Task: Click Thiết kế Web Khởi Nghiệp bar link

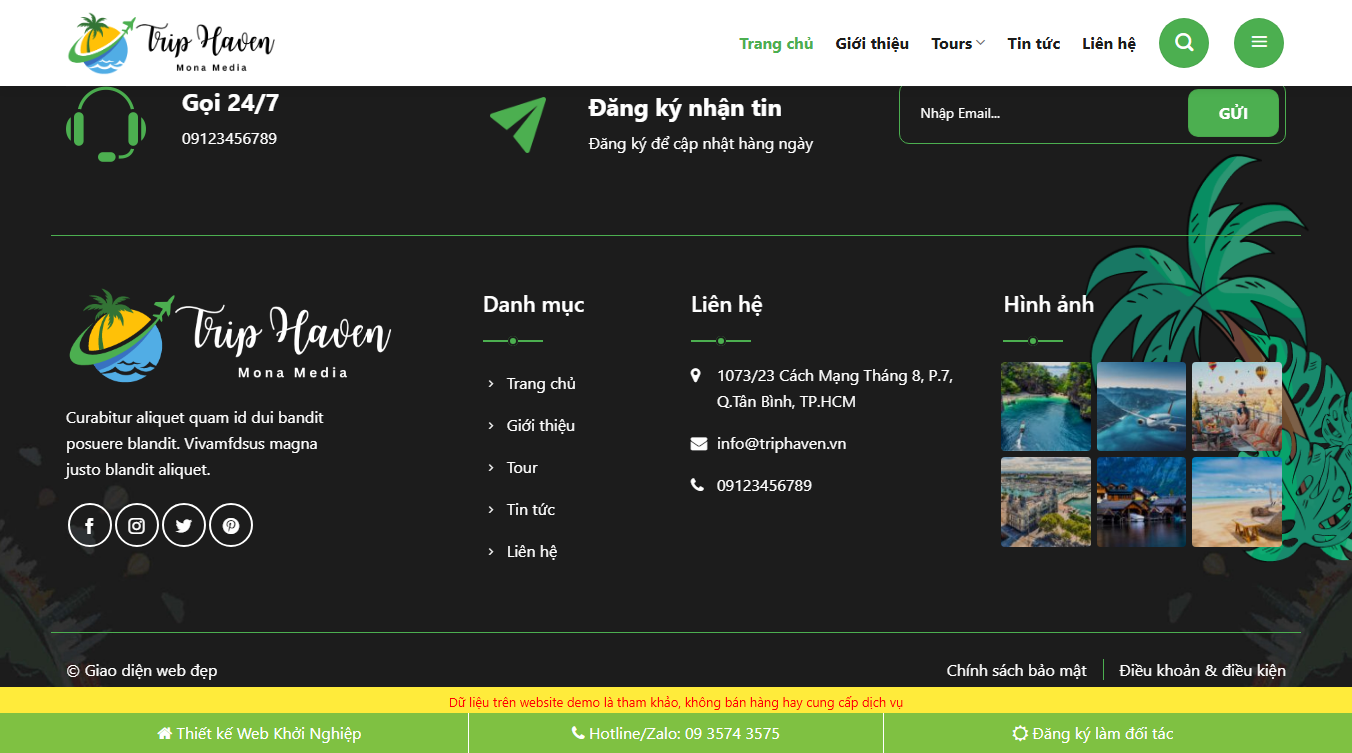Action: (x=259, y=734)
